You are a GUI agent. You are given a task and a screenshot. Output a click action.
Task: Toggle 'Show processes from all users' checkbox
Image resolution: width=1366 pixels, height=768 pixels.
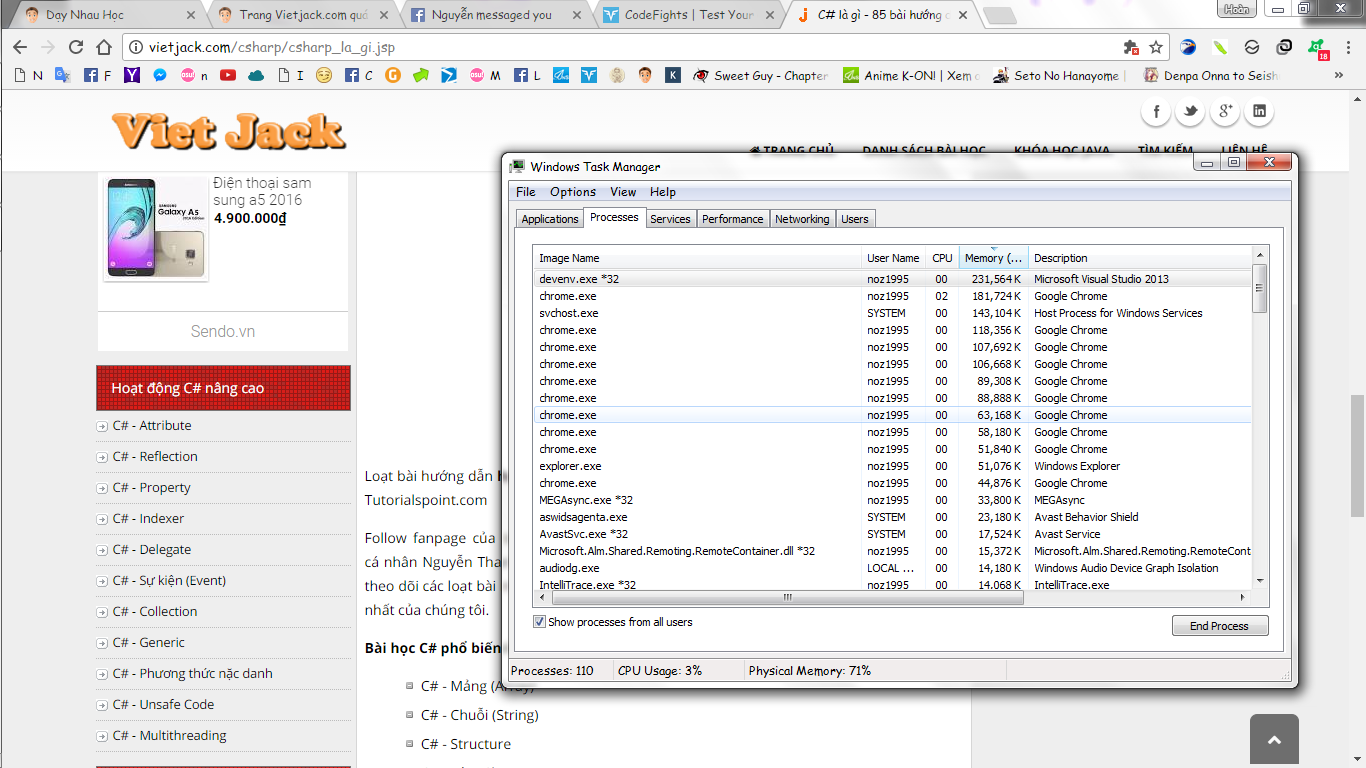point(540,622)
